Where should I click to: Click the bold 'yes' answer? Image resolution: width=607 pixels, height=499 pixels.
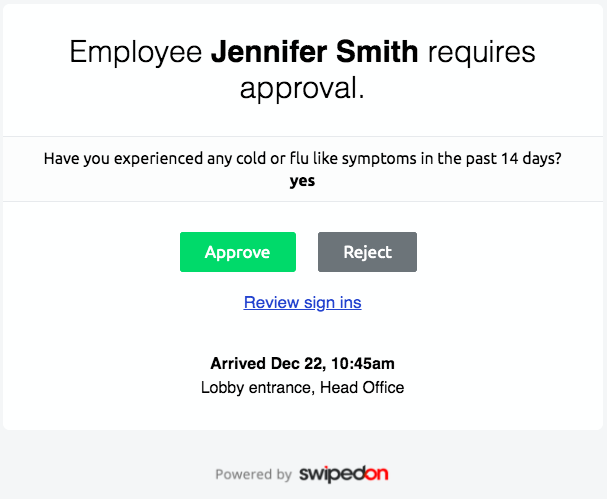point(302,181)
